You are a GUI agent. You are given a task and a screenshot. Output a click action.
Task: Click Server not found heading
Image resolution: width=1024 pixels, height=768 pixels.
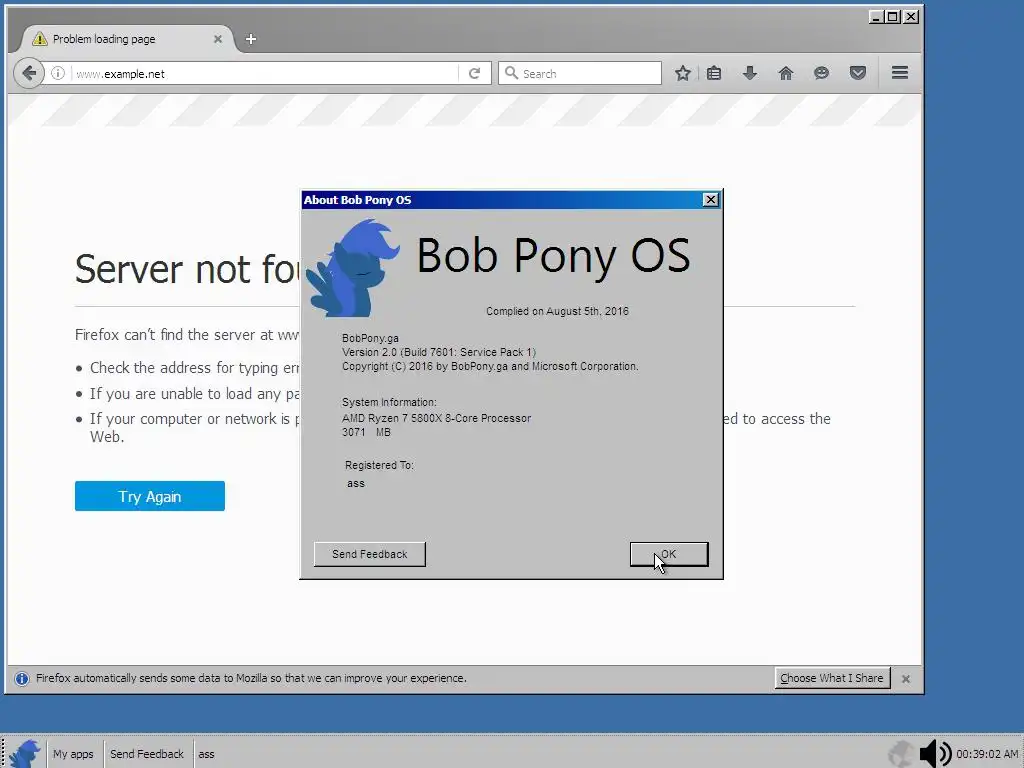coord(187,269)
